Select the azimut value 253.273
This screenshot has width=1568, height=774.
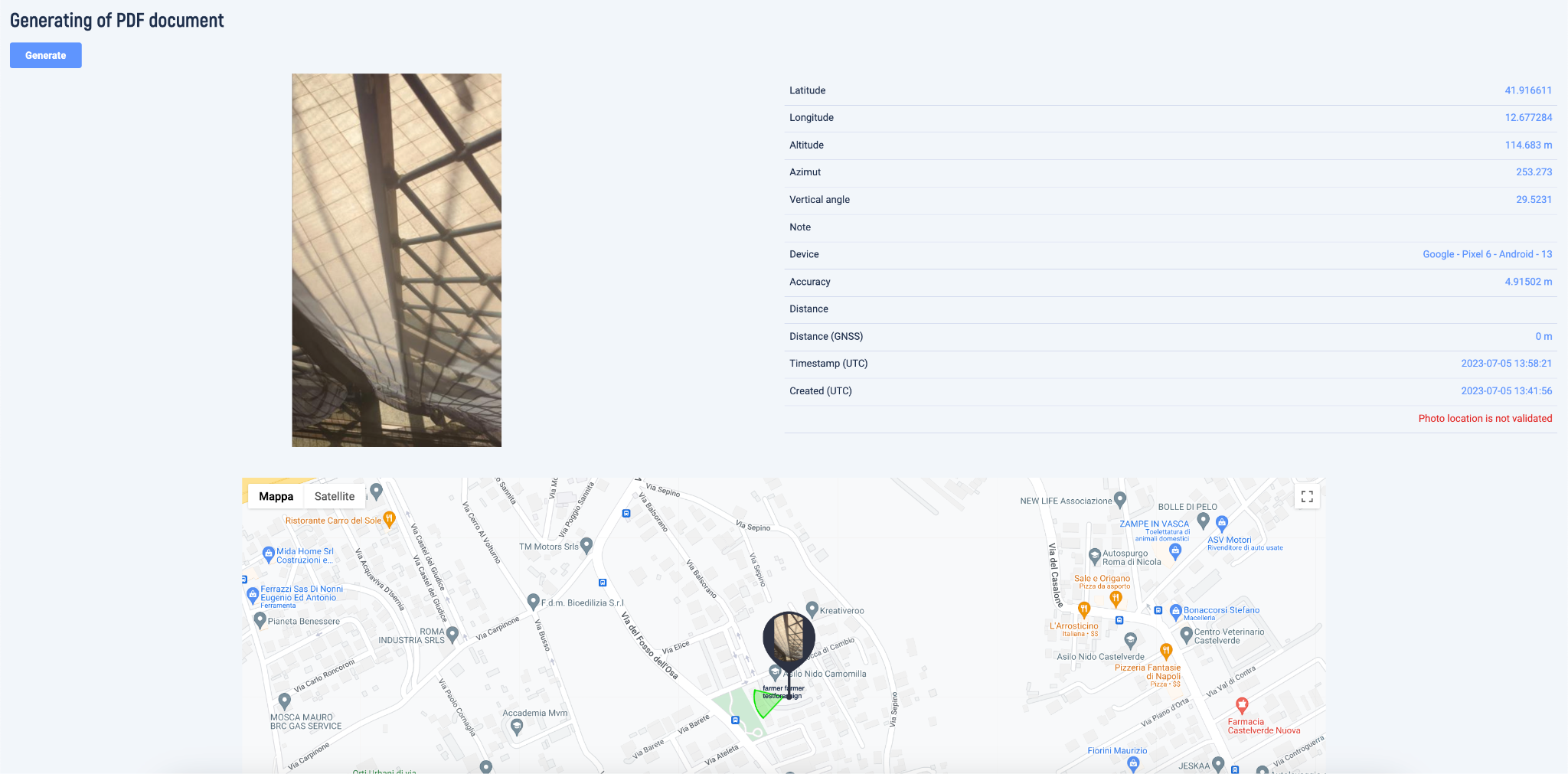tap(1534, 171)
